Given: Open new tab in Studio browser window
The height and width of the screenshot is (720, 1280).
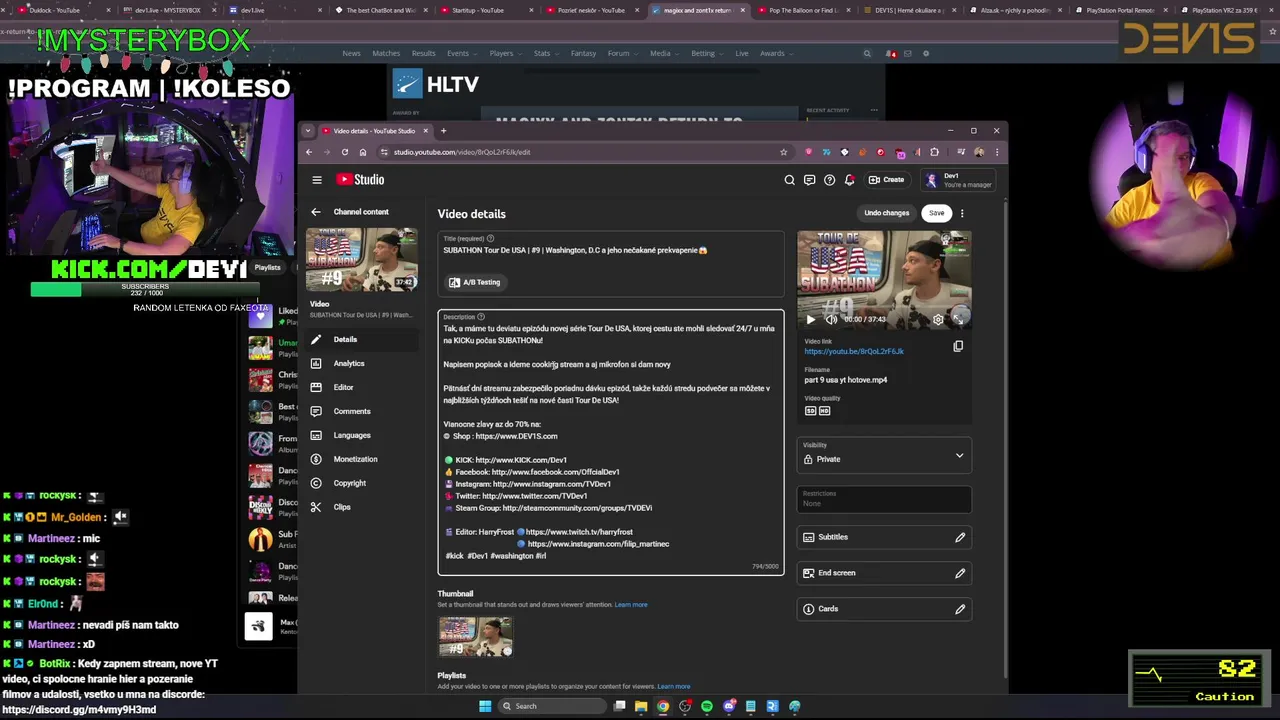Looking at the screenshot, I should [x=444, y=131].
